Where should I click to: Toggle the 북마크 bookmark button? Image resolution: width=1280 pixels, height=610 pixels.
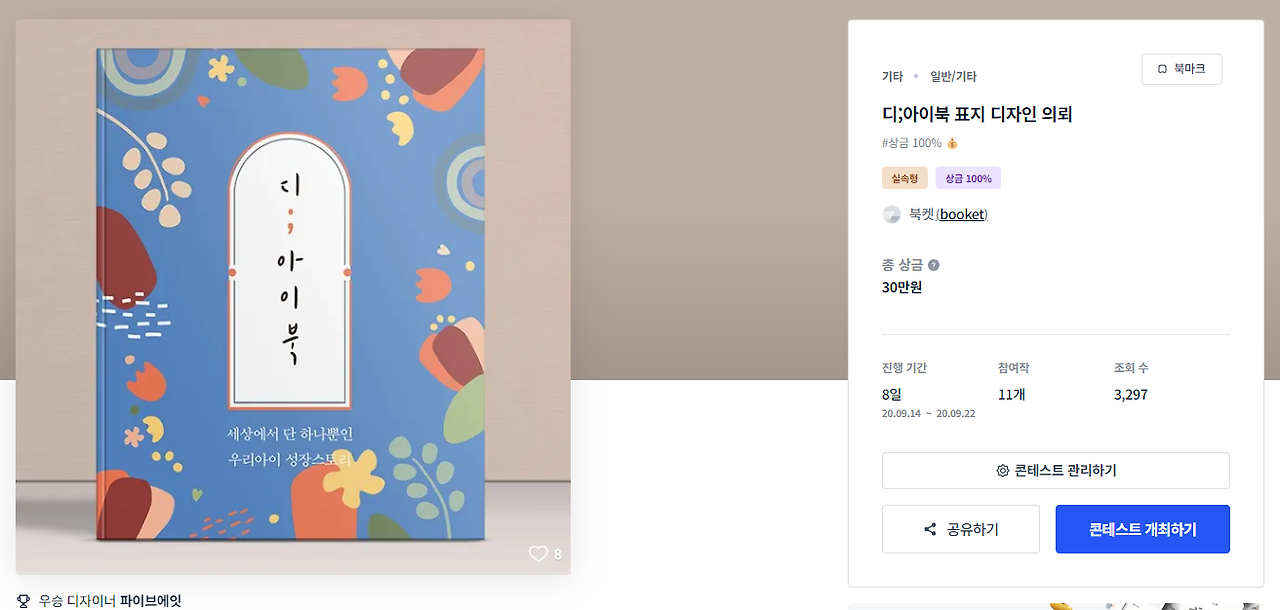pyautogui.click(x=1181, y=69)
